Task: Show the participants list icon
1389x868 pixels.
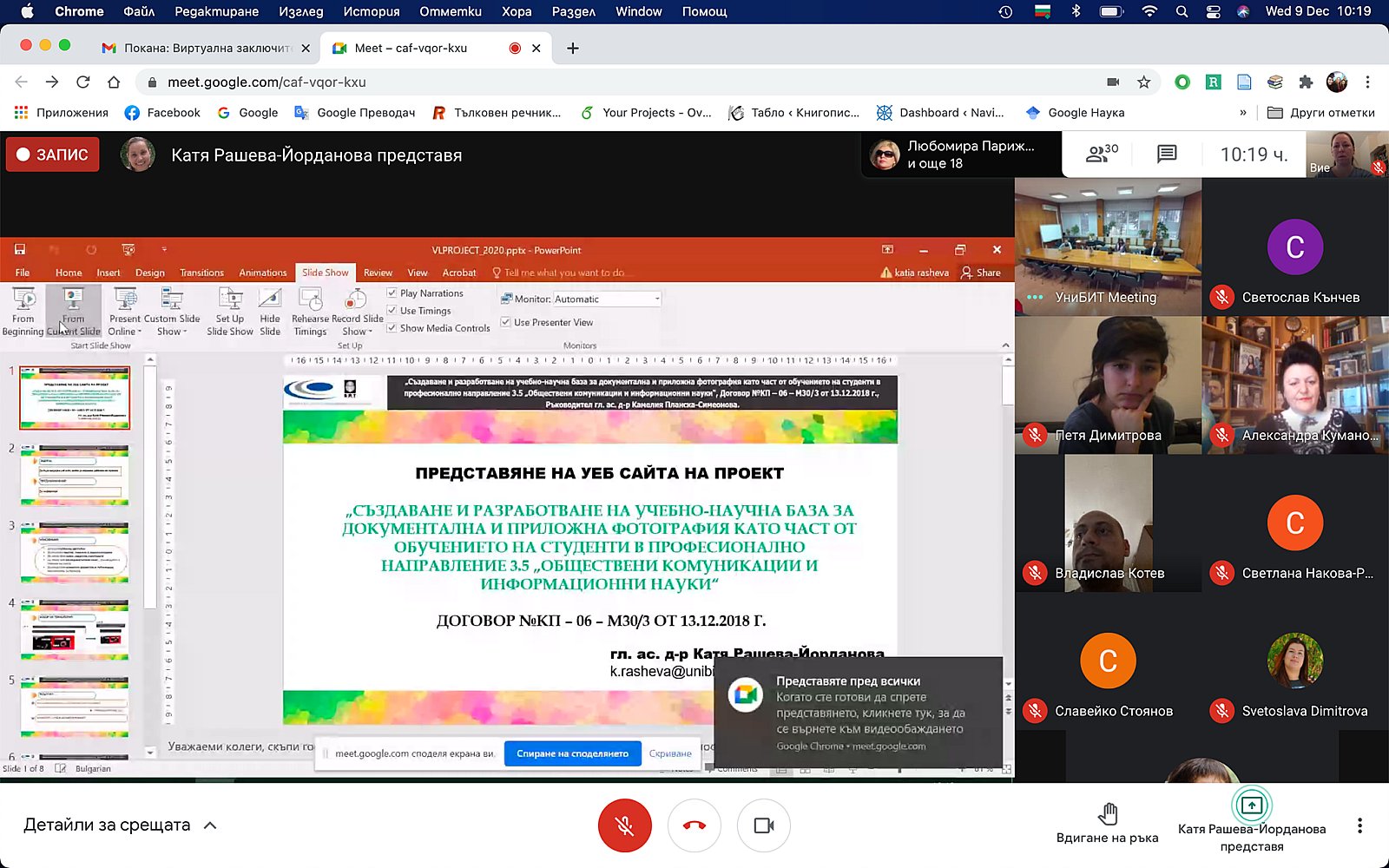Action: click(x=1102, y=155)
